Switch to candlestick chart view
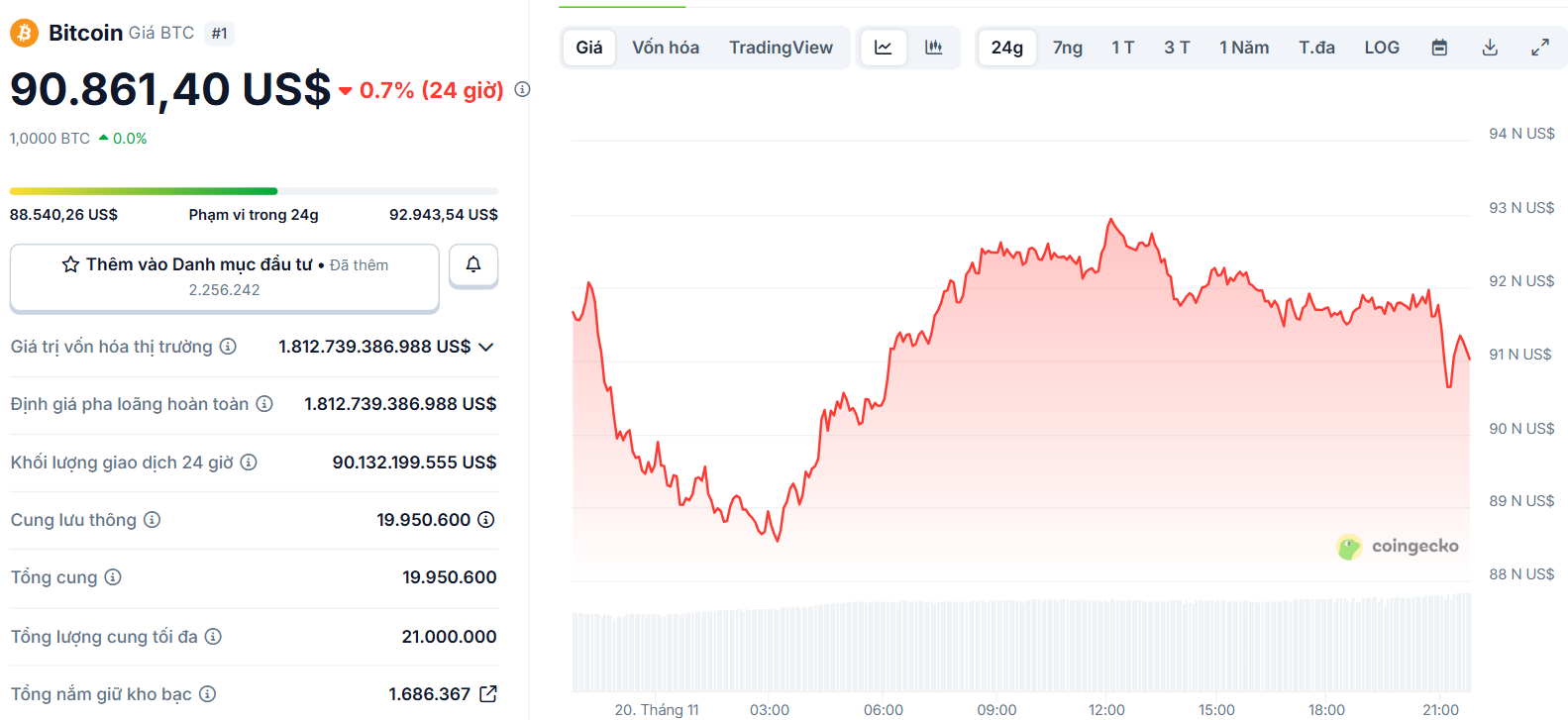This screenshot has width=1568, height=720. click(932, 47)
